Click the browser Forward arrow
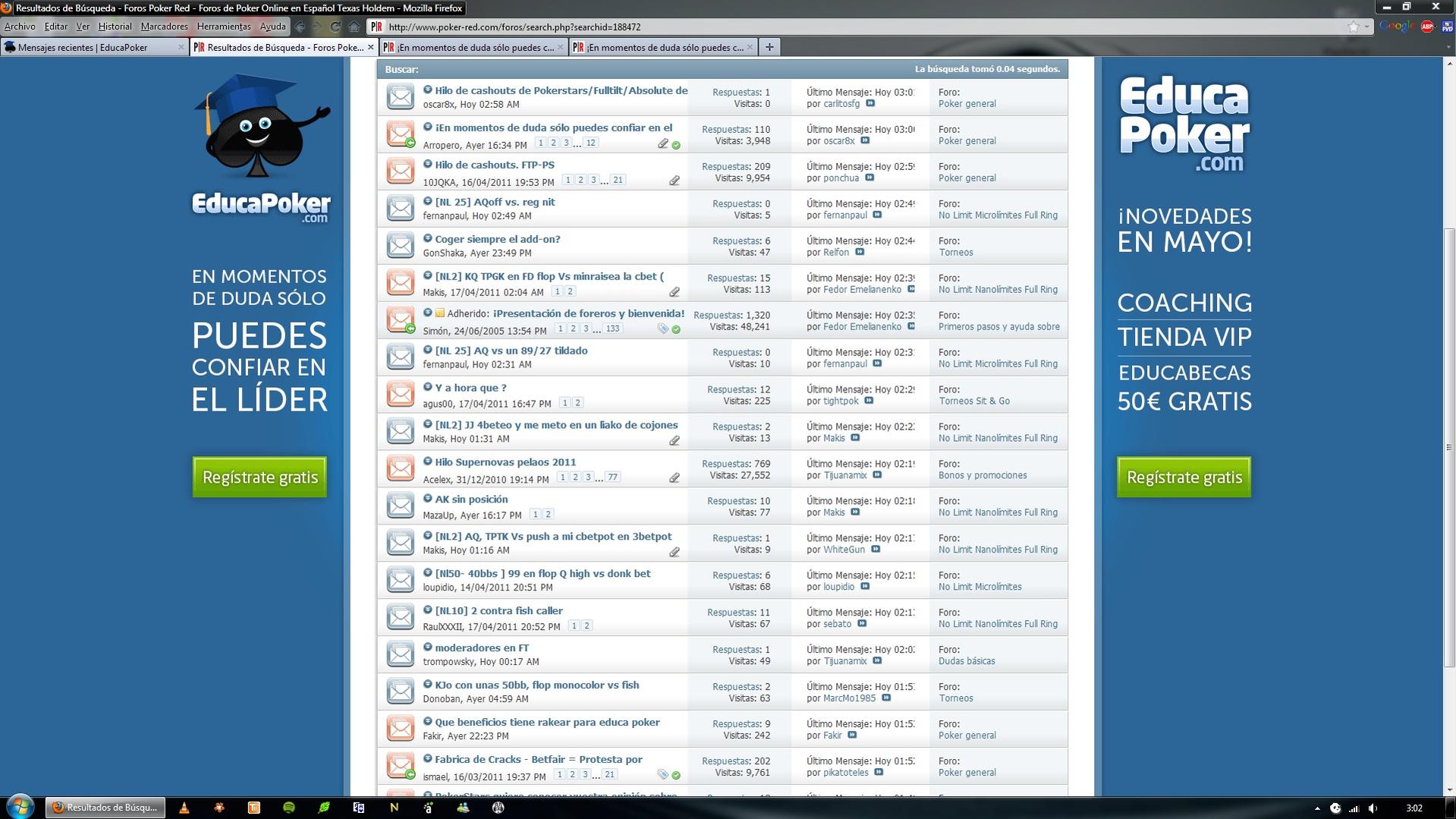The width and height of the screenshot is (1456, 819). pyautogui.click(x=317, y=27)
